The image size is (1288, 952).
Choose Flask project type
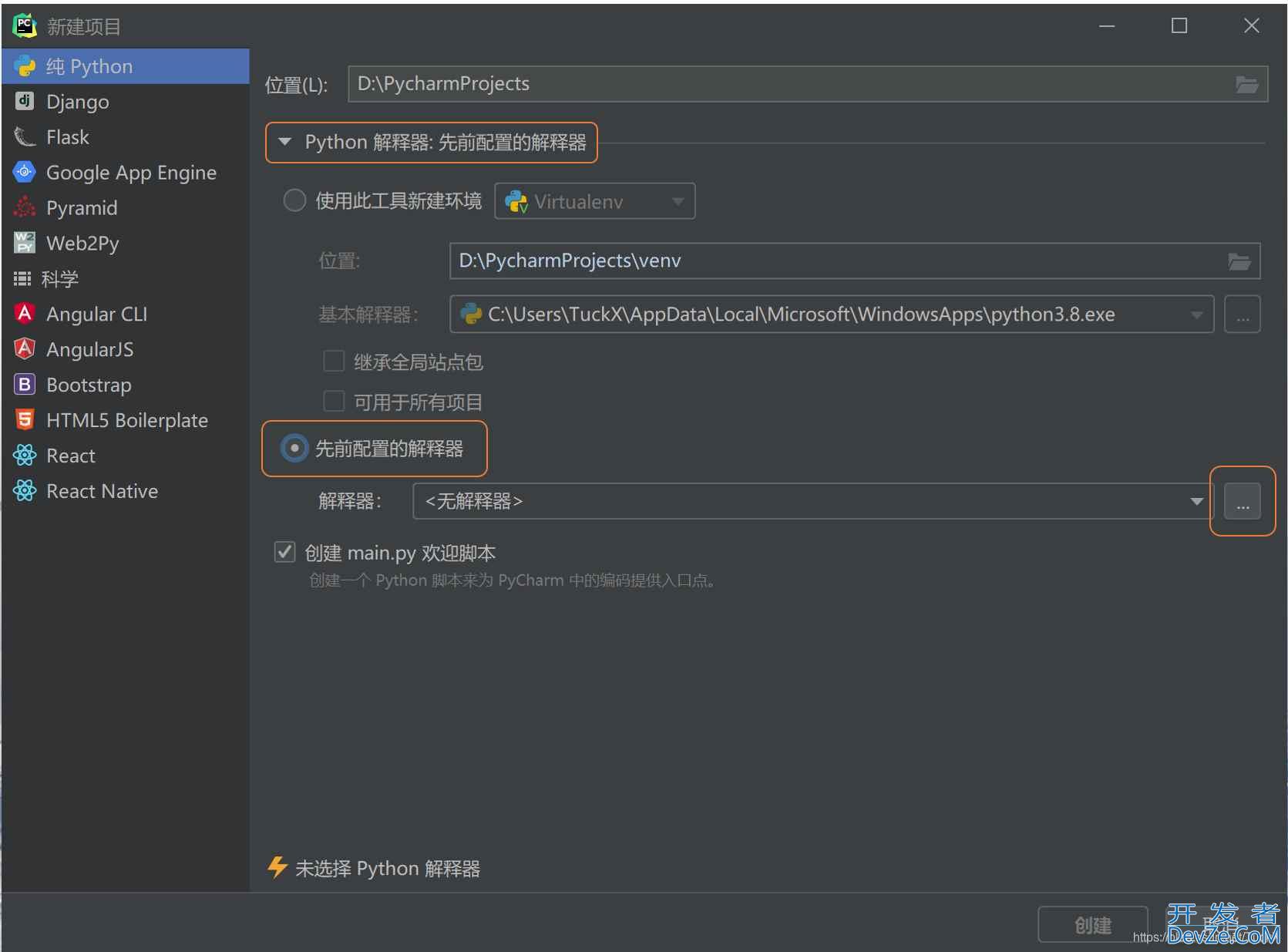pos(125,137)
